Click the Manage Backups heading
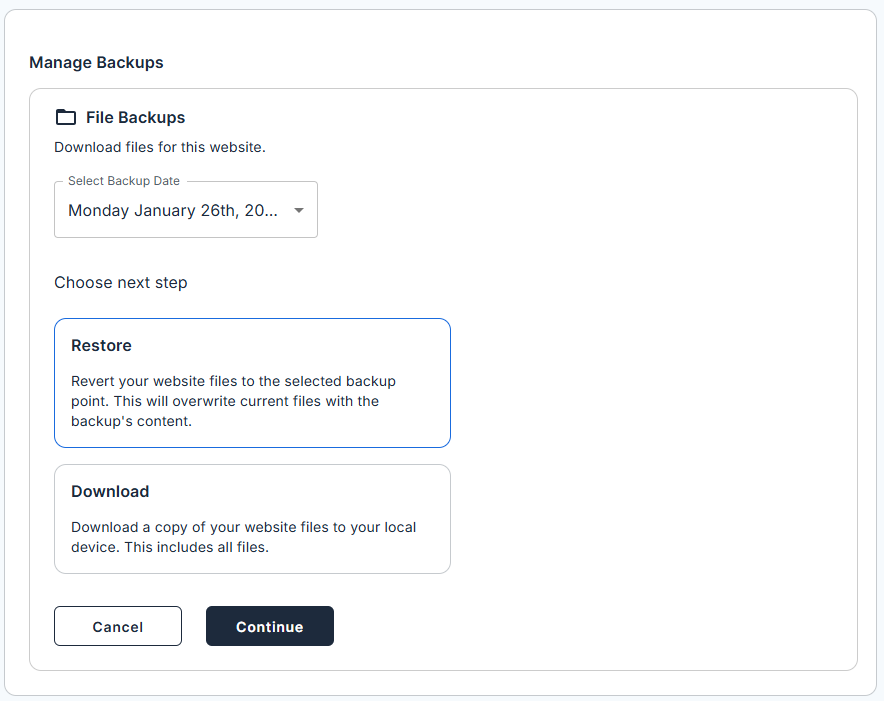 tap(96, 62)
